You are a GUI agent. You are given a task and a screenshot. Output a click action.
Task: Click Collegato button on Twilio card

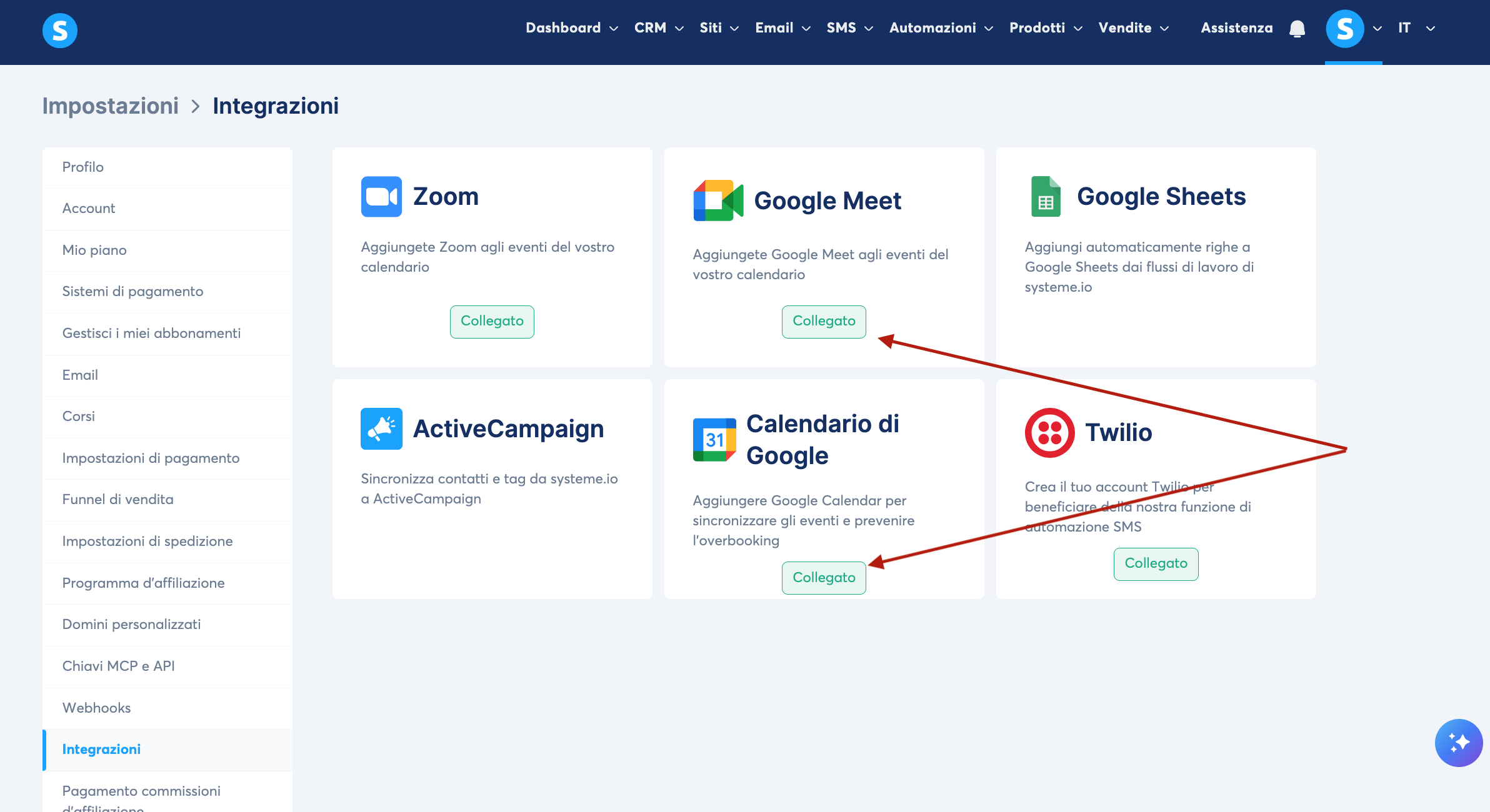pos(1156,564)
